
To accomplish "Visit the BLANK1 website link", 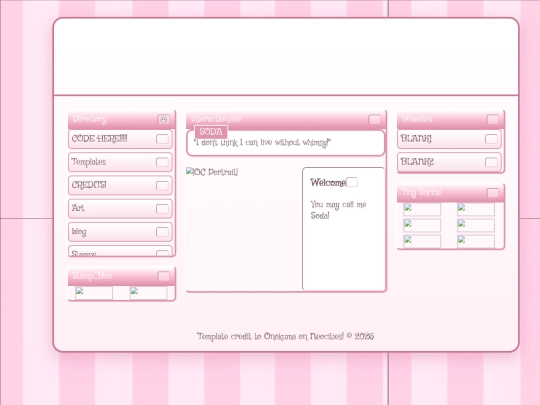I will tap(449, 139).
